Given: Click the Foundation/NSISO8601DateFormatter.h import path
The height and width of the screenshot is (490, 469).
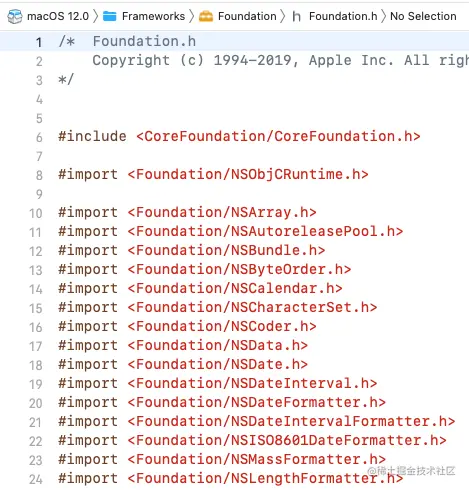Looking at the screenshot, I should [287, 440].
